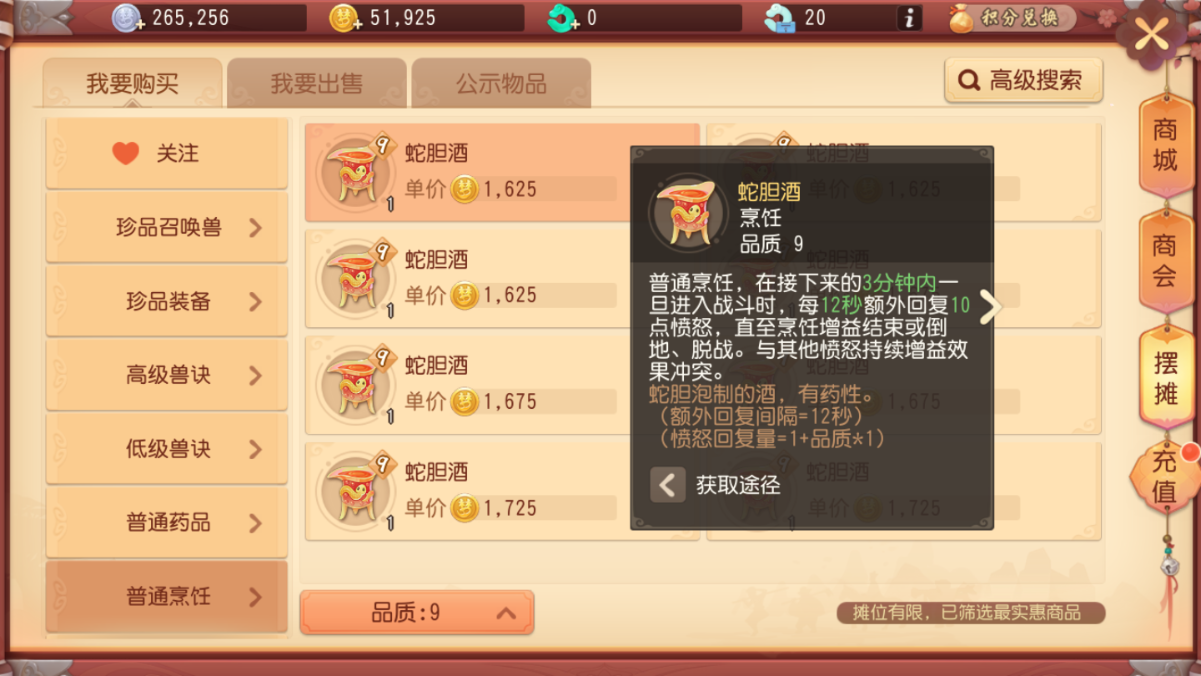The height and width of the screenshot is (676, 1201).
Task: Open the 商会 side tab
Action: pyautogui.click(x=1166, y=262)
